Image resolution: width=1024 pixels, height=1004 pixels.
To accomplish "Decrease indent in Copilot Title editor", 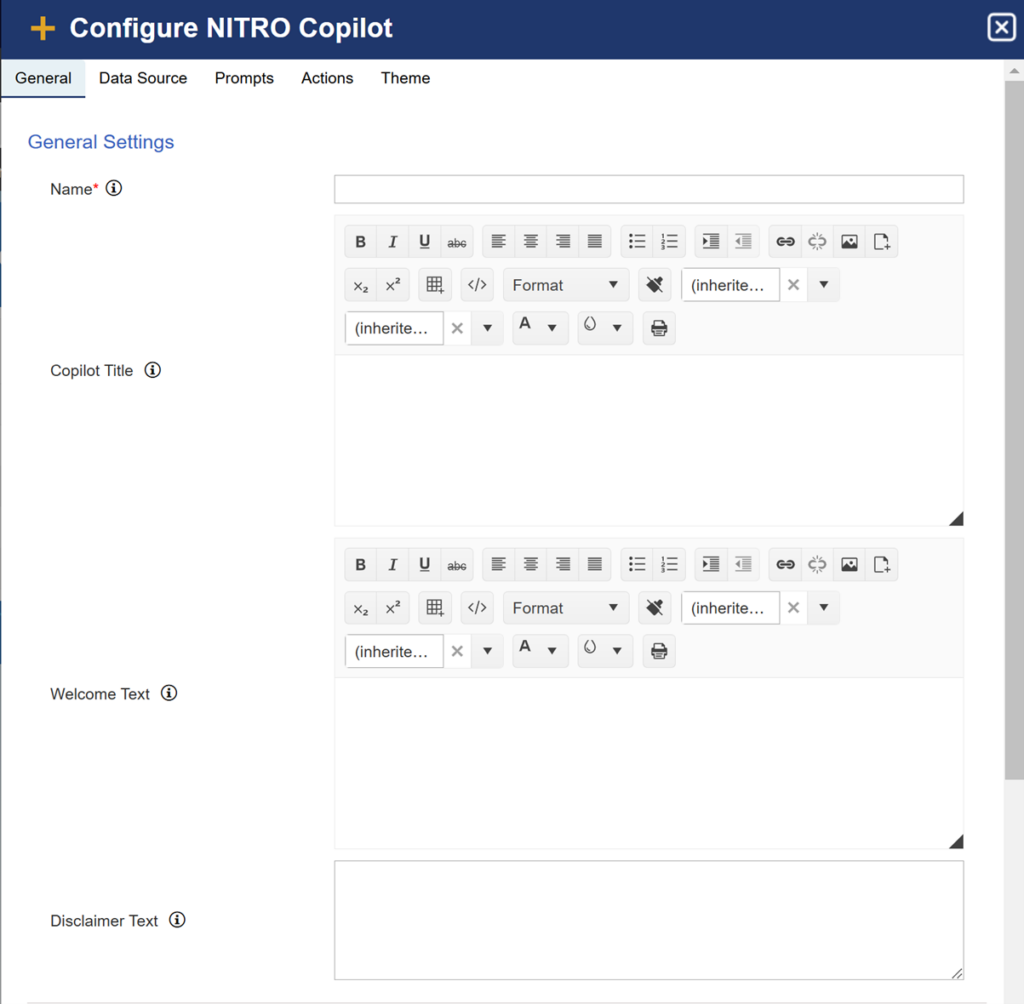I will (x=743, y=242).
